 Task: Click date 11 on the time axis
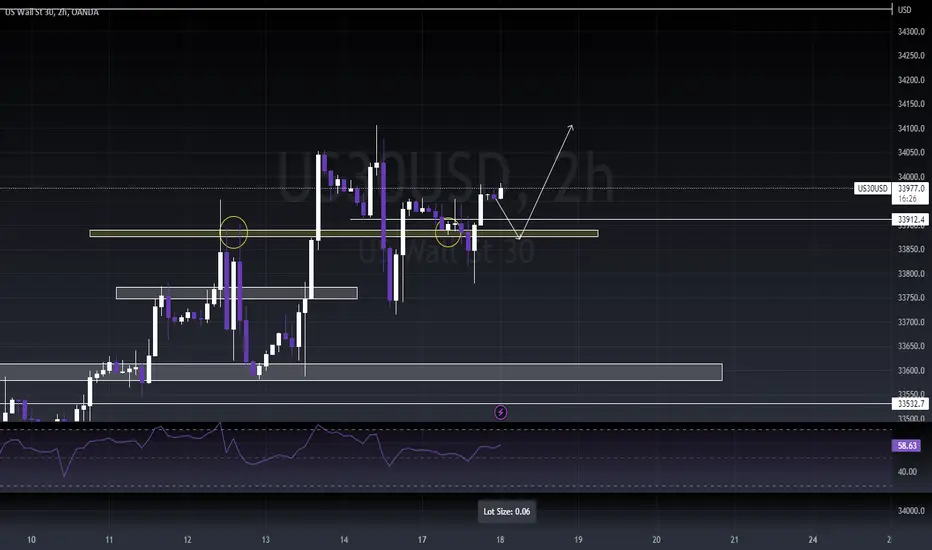(x=109, y=540)
